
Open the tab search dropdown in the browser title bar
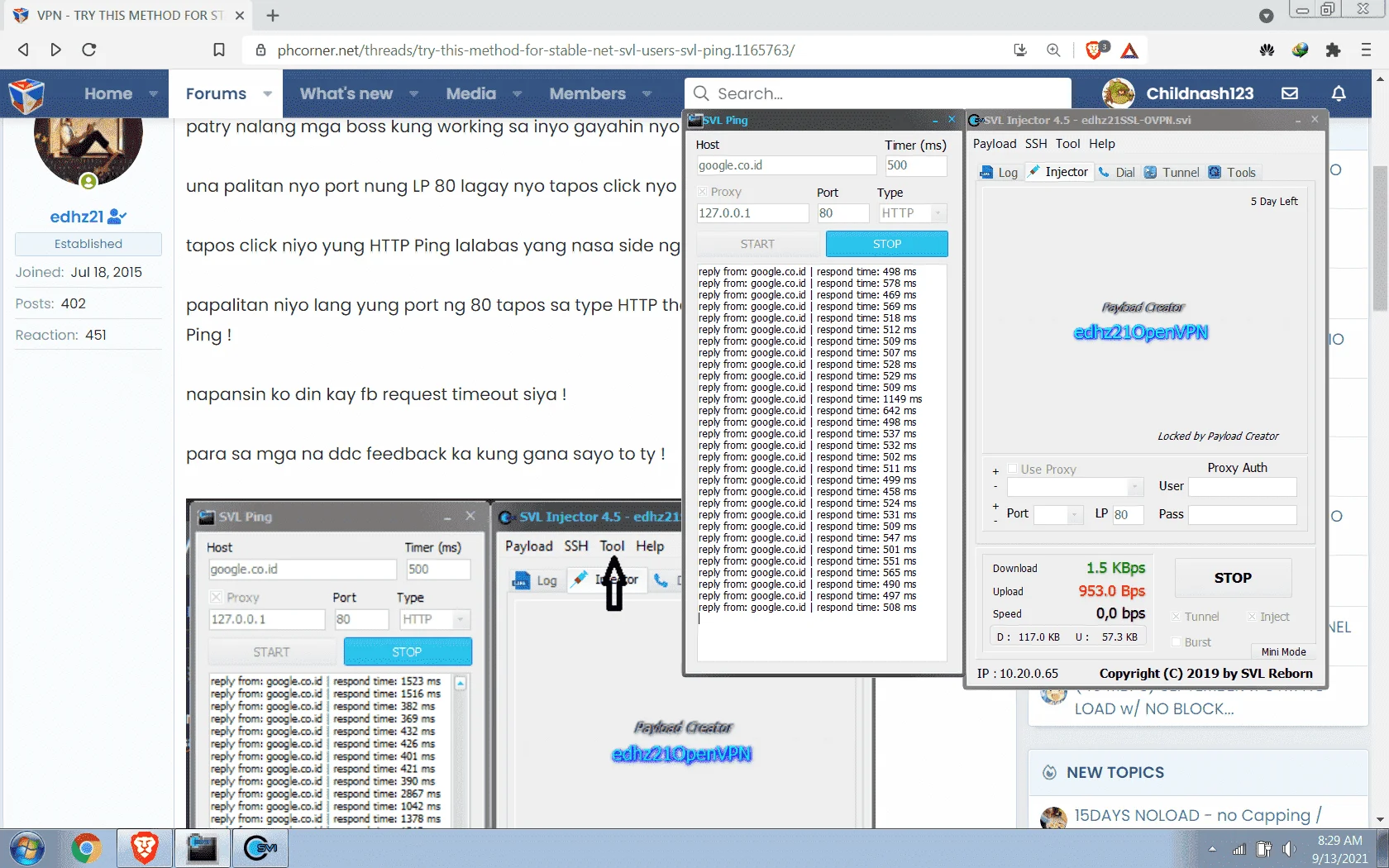coord(1266,16)
